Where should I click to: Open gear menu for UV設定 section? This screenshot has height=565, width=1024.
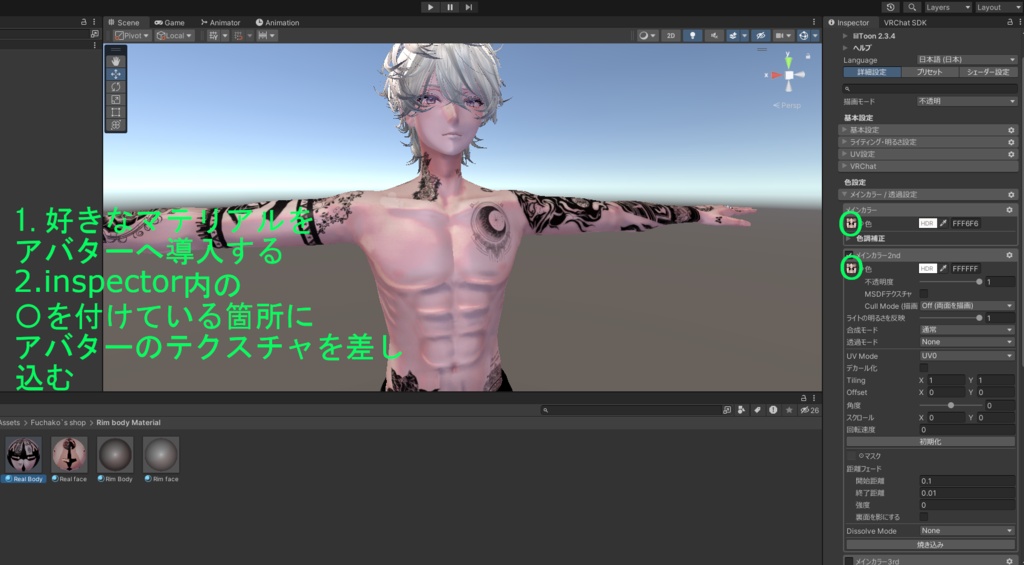(1011, 154)
